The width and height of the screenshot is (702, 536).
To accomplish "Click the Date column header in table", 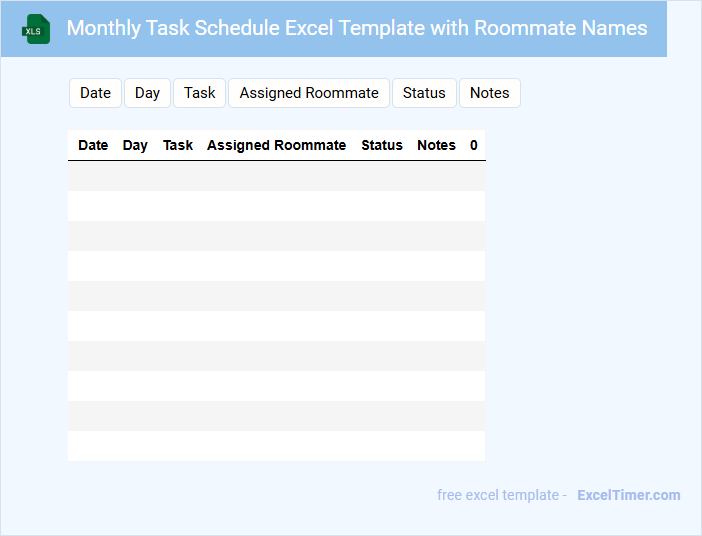I will 93,145.
